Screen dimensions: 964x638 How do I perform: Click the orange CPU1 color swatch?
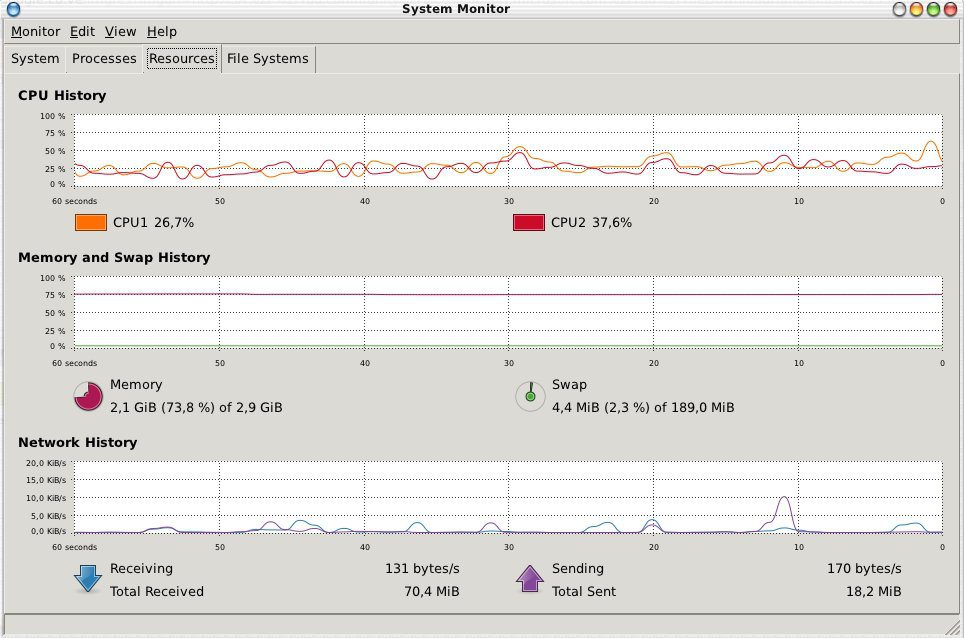[x=91, y=223]
